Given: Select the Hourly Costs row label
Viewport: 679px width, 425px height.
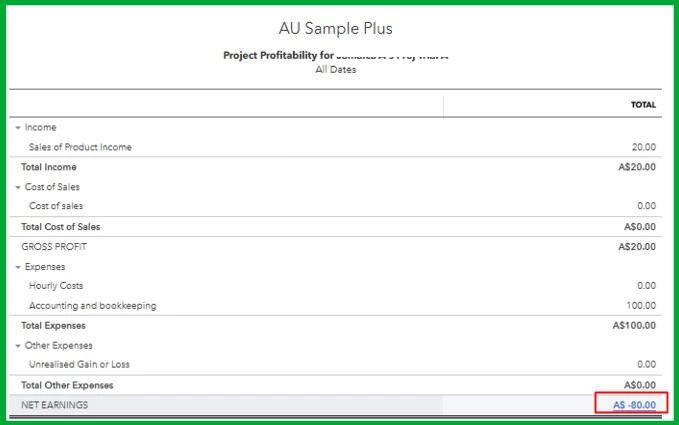Looking at the screenshot, I should coord(56,285).
